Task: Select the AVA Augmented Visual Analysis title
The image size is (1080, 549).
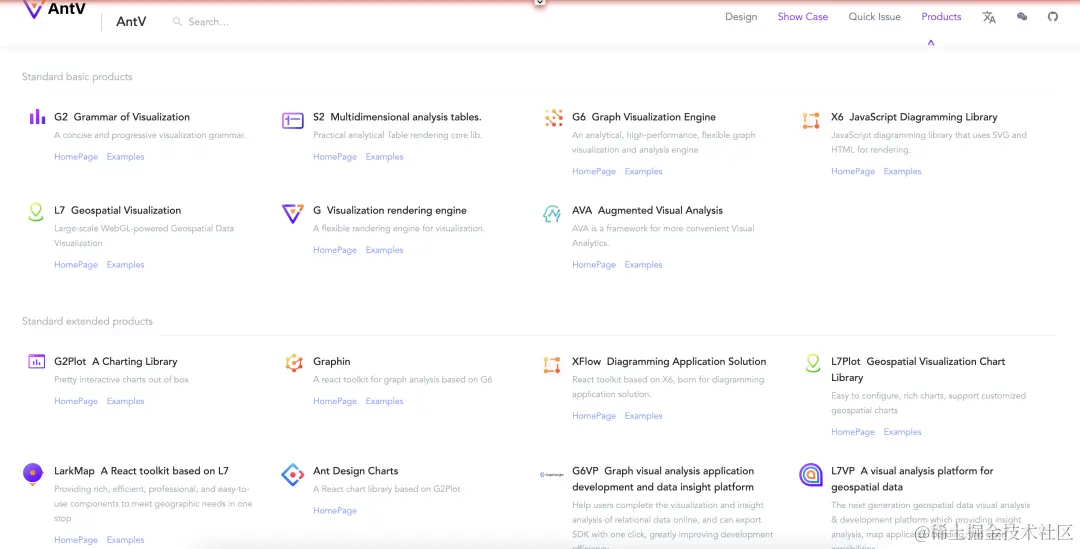Action: pyautogui.click(x=647, y=210)
